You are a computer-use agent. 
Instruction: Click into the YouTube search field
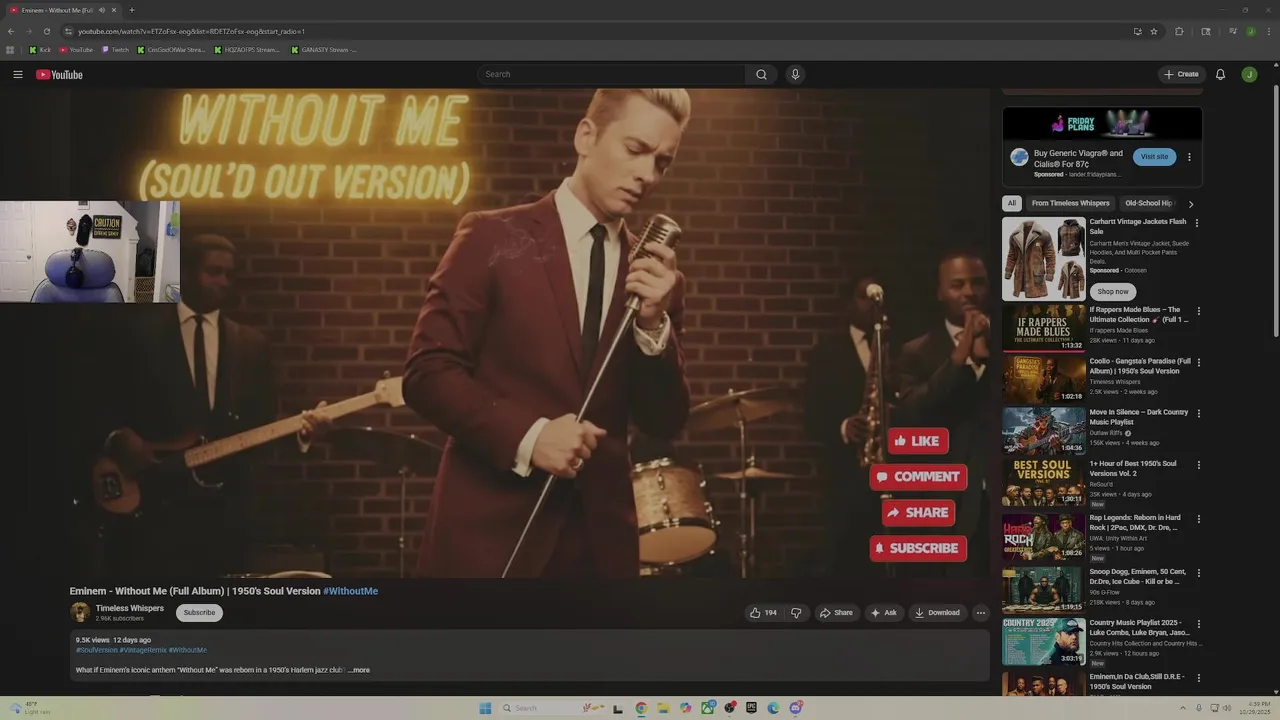[612, 74]
